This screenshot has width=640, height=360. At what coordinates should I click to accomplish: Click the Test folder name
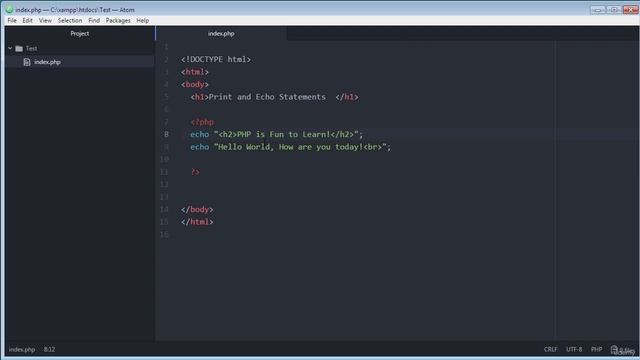click(x=31, y=48)
